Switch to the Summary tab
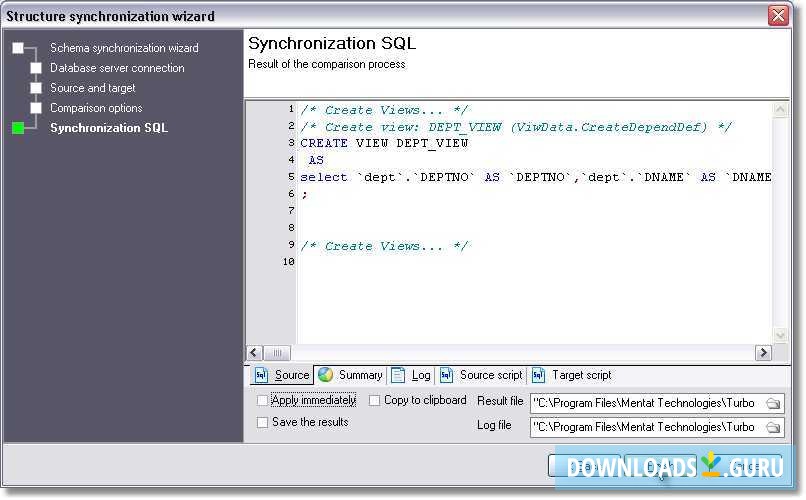806x500 pixels. click(x=351, y=375)
